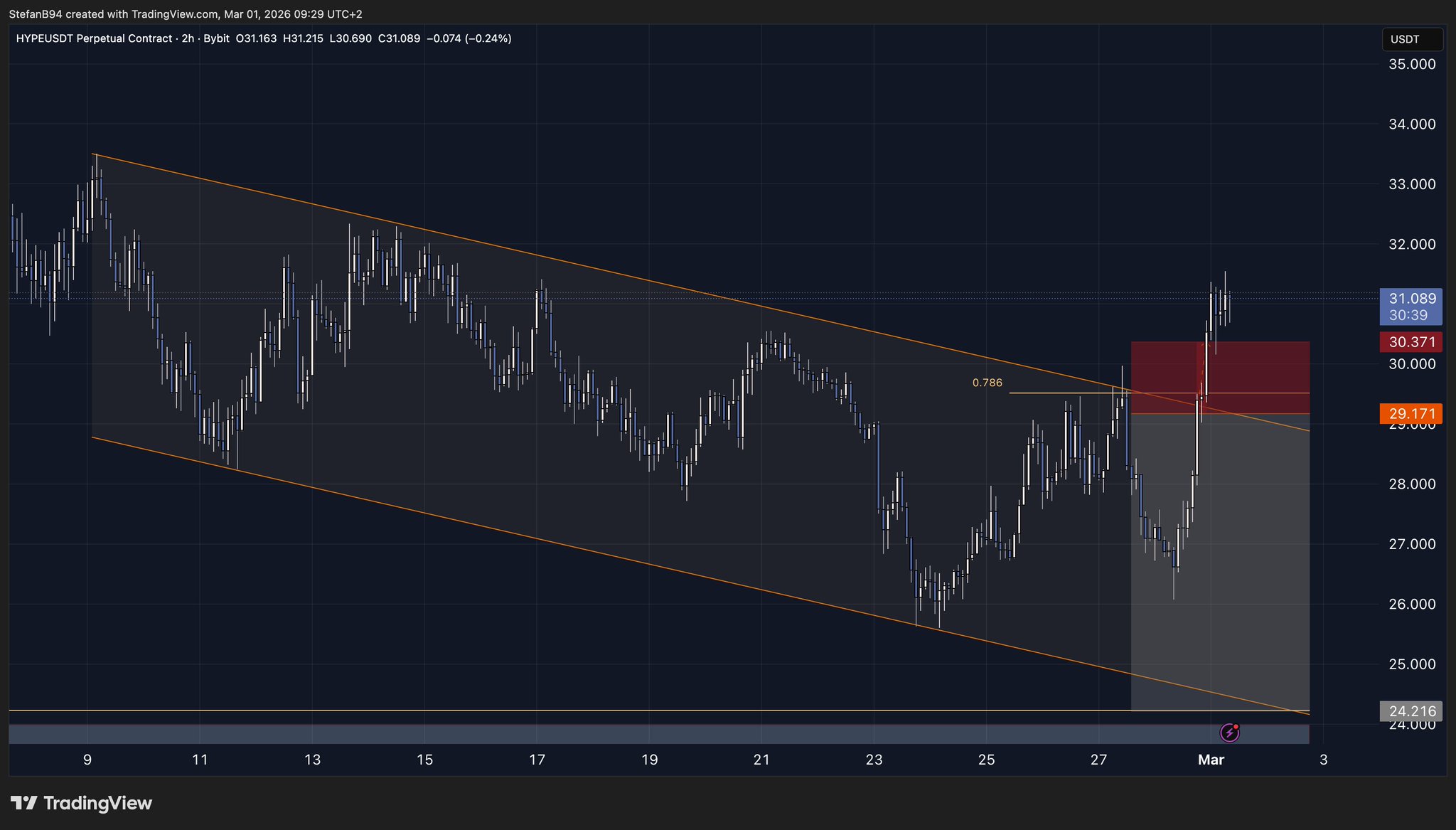Viewport: 1456px width, 830px height.
Task: Open the USDT currency selector
Action: point(1411,39)
